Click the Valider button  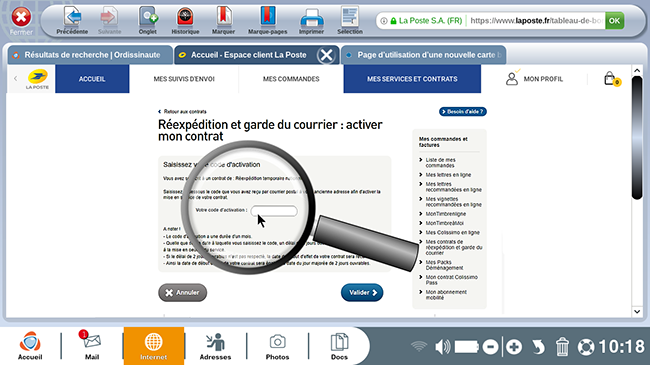(362, 292)
